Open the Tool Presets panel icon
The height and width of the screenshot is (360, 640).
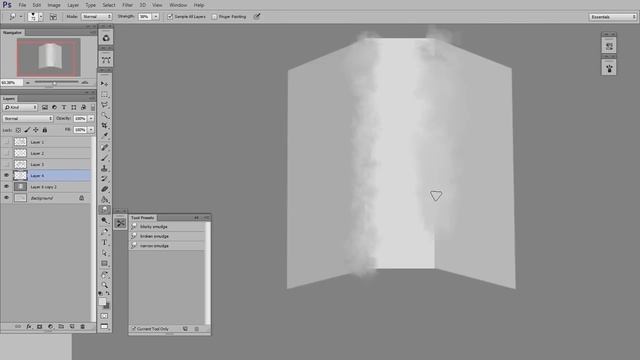pyautogui.click(x=120, y=223)
